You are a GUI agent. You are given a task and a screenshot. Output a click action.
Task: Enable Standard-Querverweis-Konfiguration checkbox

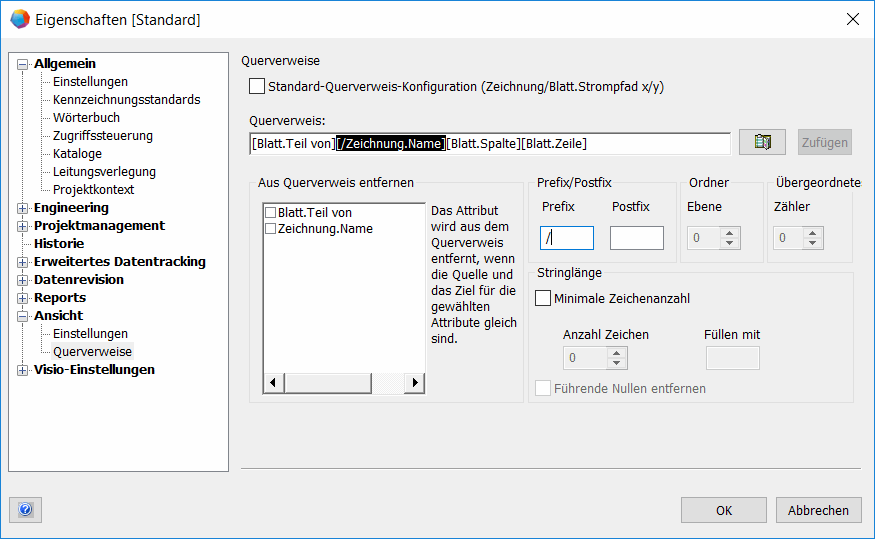(257, 87)
